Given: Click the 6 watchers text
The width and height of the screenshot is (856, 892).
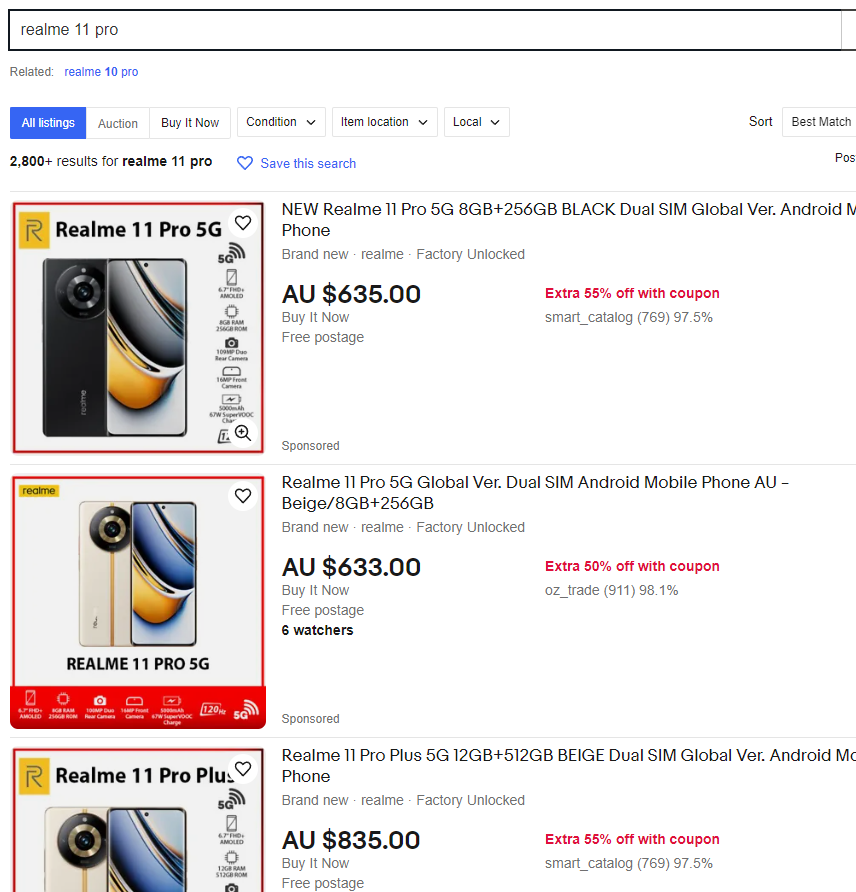Looking at the screenshot, I should (317, 630).
